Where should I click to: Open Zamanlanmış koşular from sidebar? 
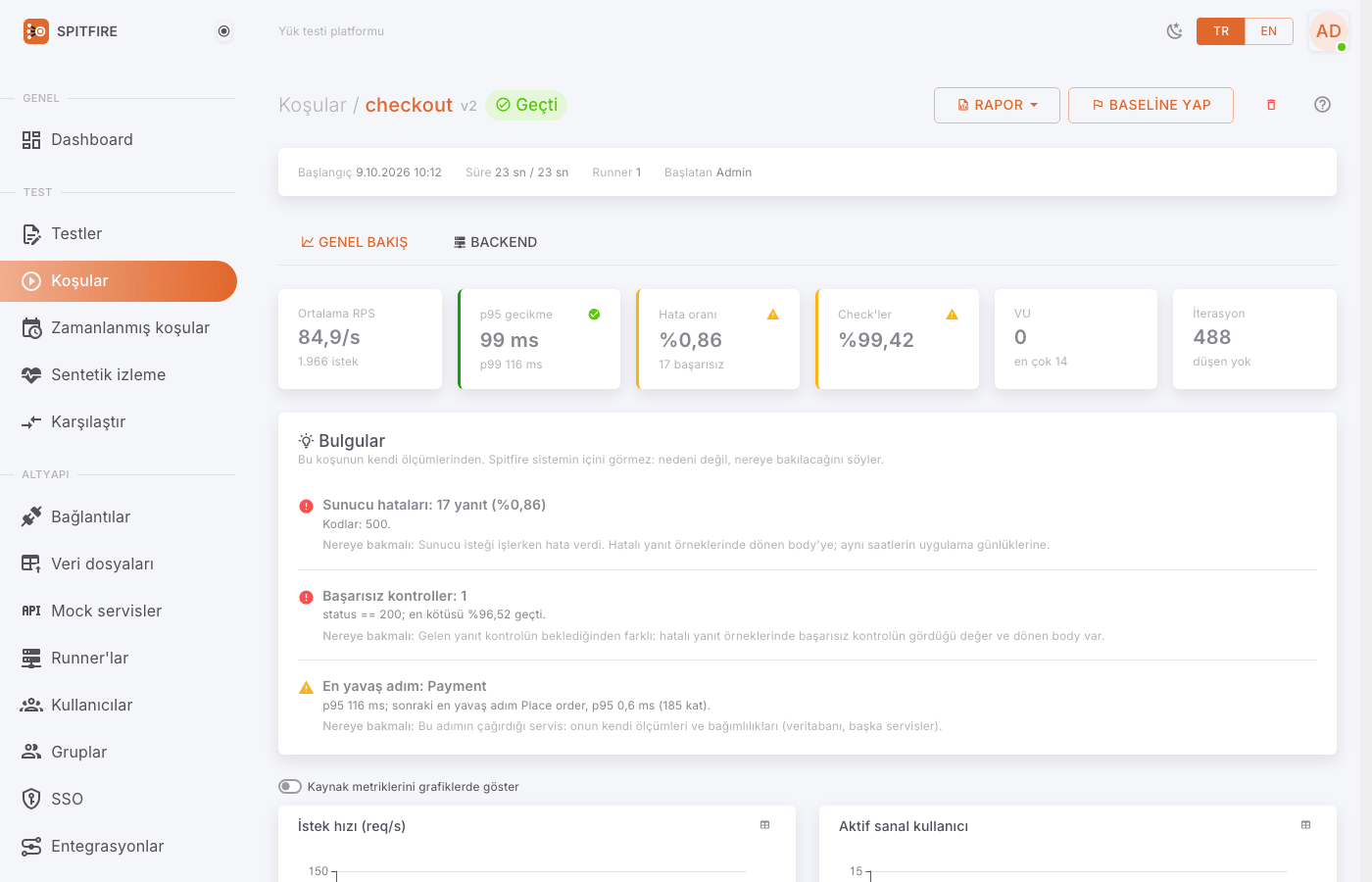(x=119, y=327)
